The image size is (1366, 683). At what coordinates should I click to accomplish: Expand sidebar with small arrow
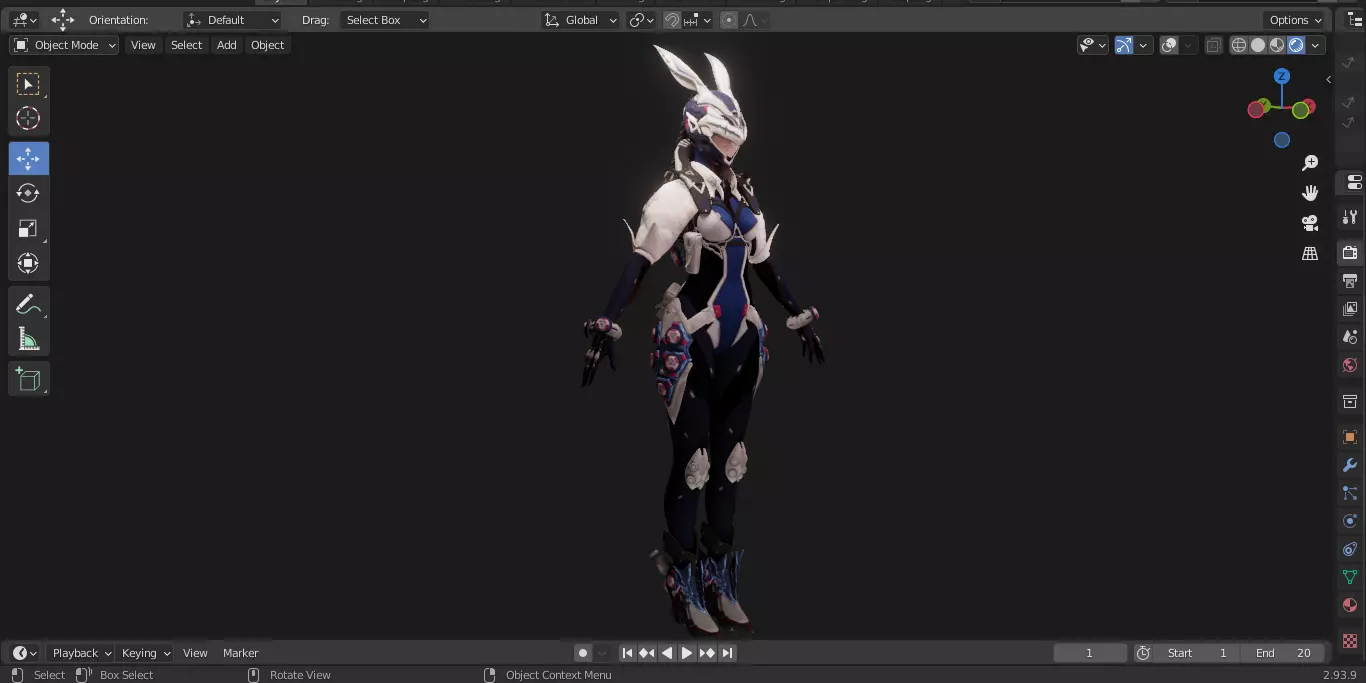click(x=1328, y=79)
